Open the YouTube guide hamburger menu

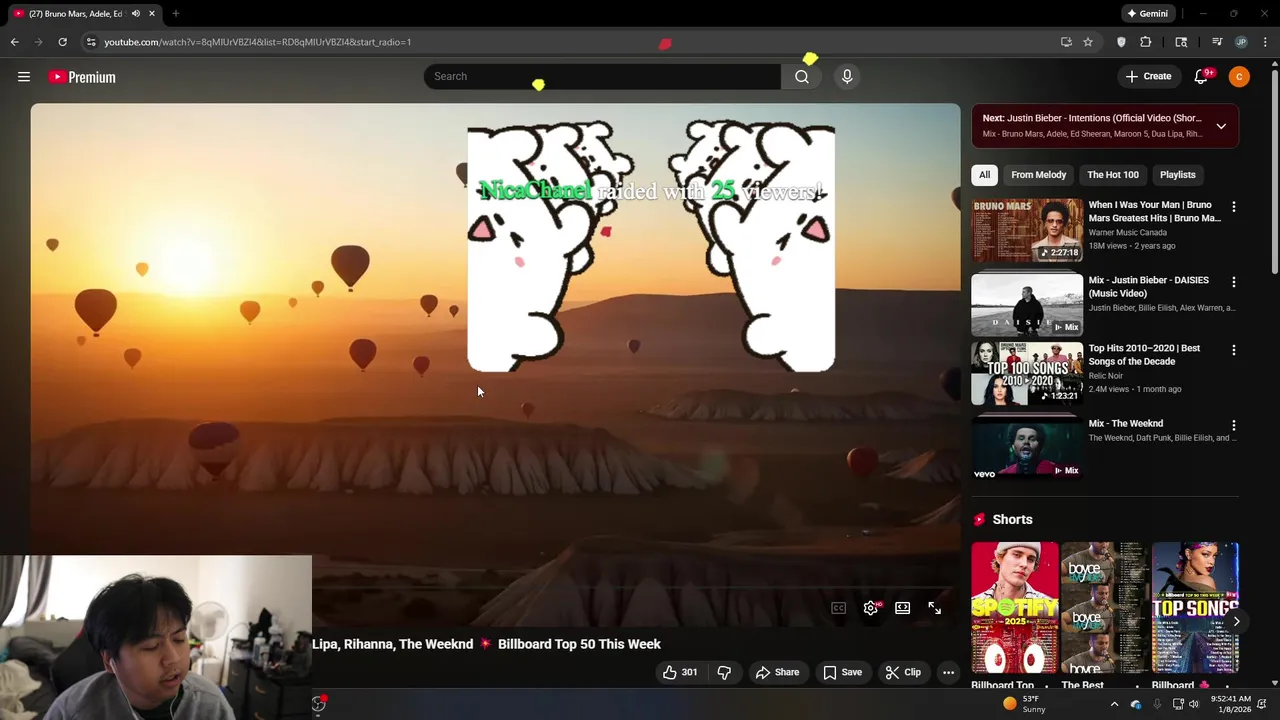coord(24,77)
